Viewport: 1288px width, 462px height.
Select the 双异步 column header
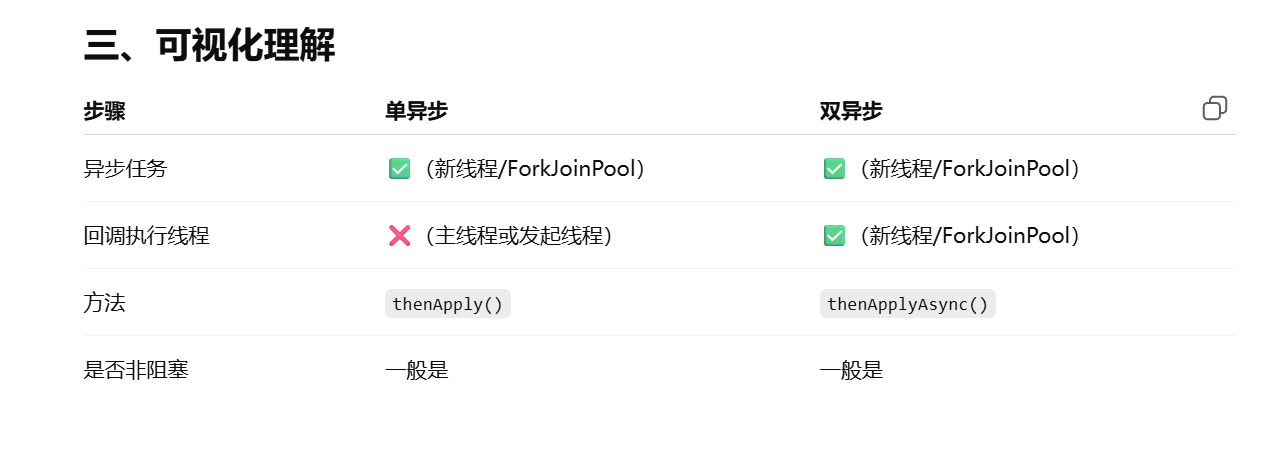point(851,112)
